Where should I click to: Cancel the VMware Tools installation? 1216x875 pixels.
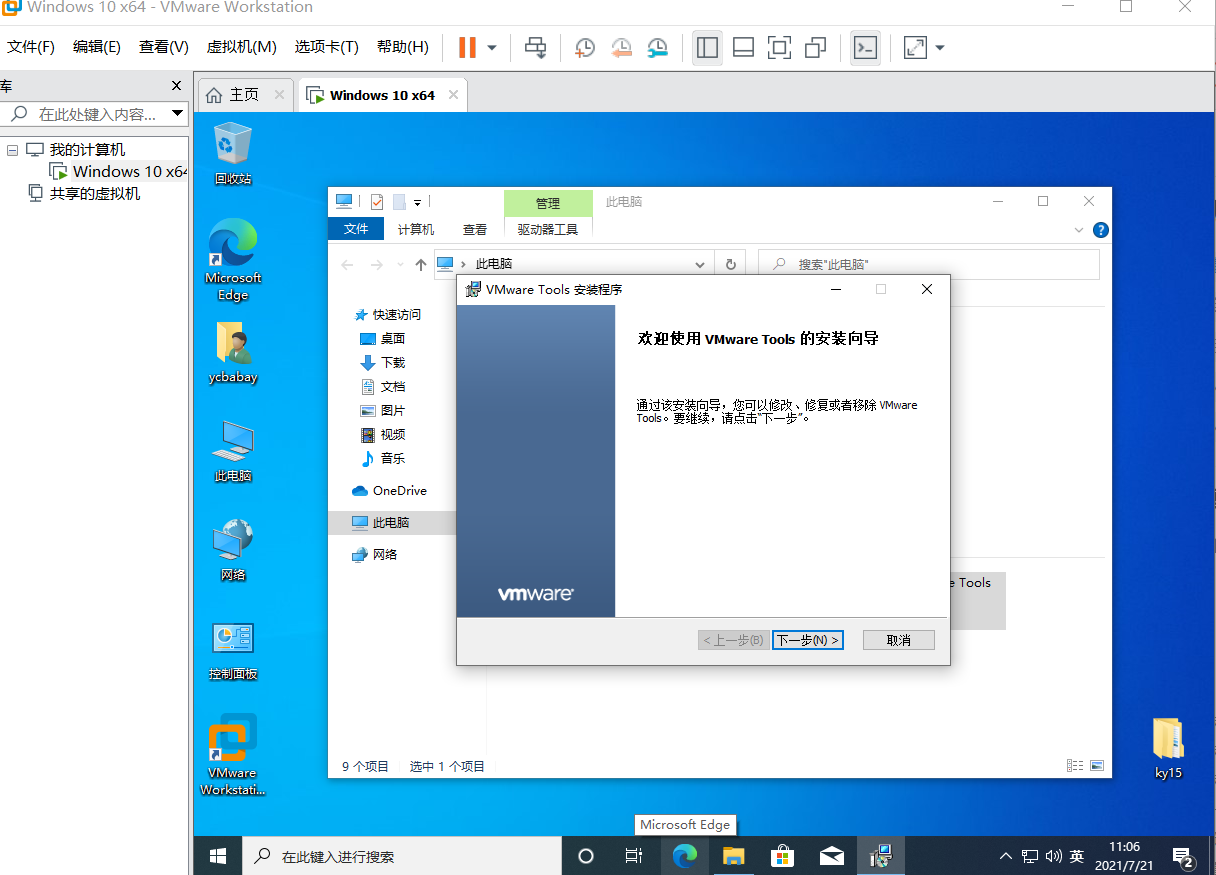coord(898,639)
